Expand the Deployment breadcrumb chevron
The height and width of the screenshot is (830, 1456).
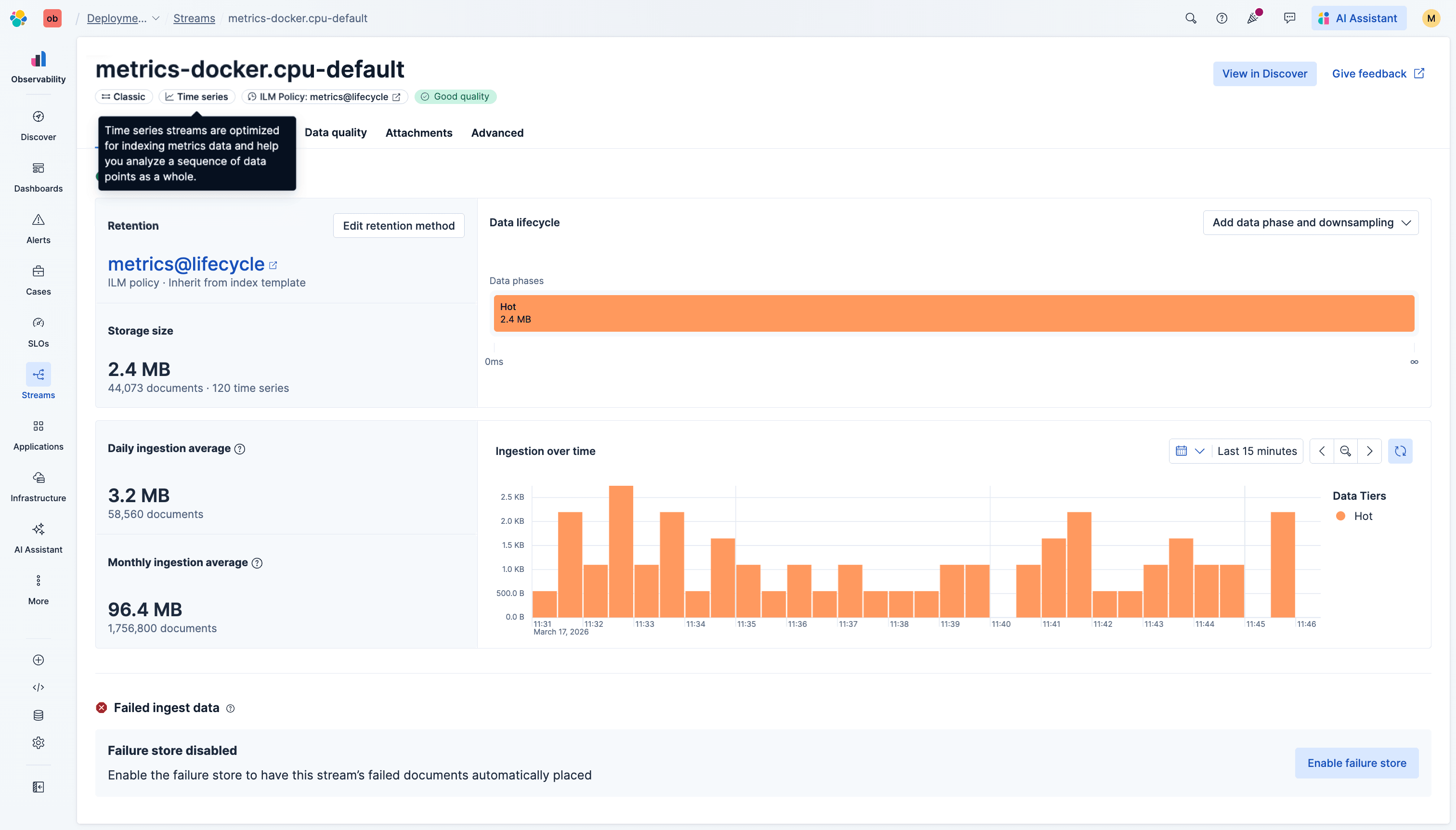(x=156, y=18)
